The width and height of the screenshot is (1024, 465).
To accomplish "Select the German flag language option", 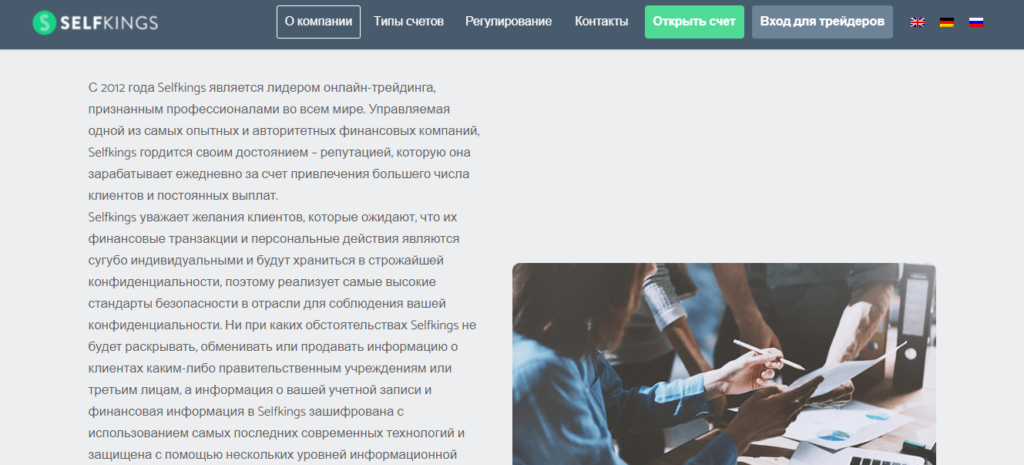I will tap(947, 22).
